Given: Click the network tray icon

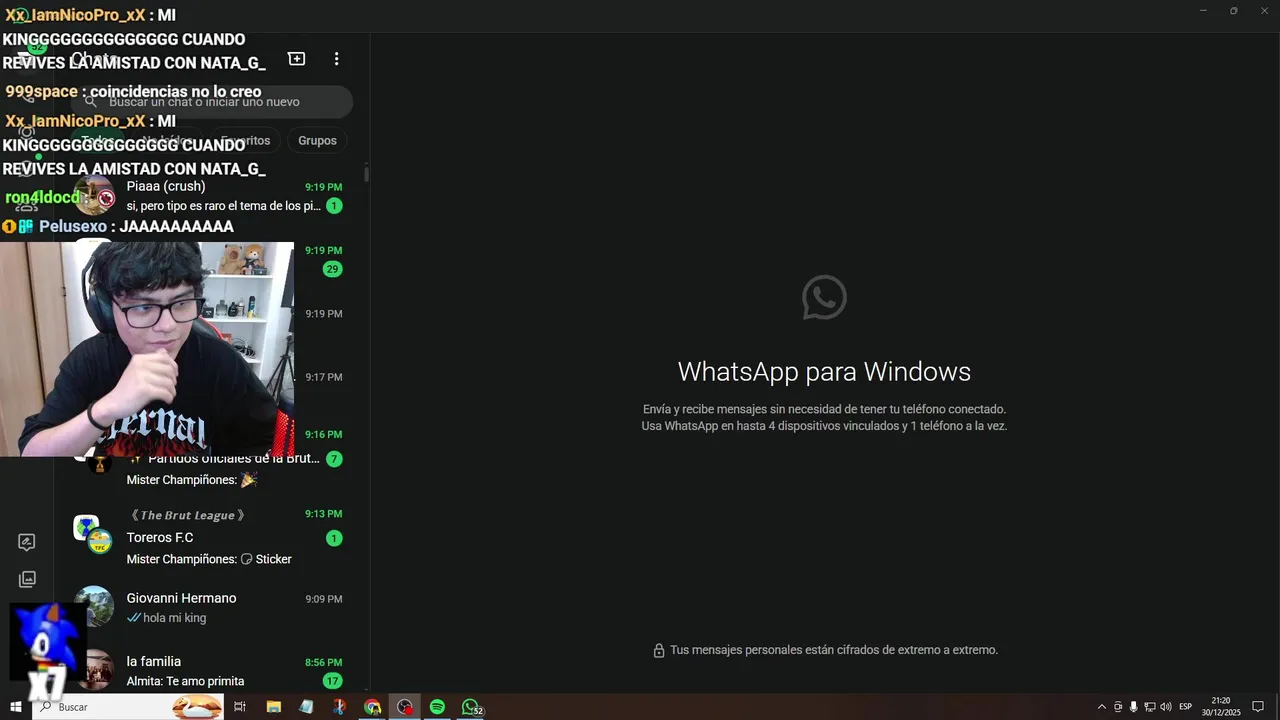Looking at the screenshot, I should 1150,707.
